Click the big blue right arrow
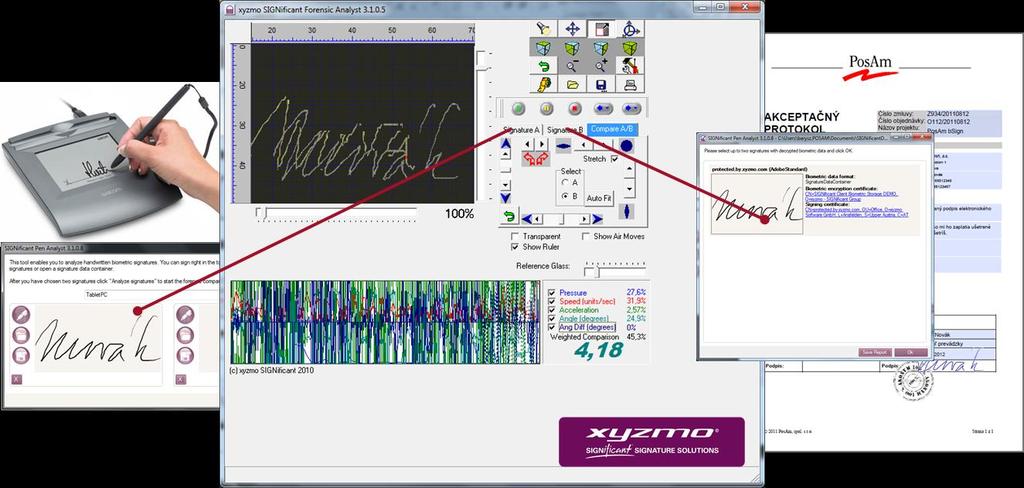The width and height of the screenshot is (1024, 488). [597, 219]
